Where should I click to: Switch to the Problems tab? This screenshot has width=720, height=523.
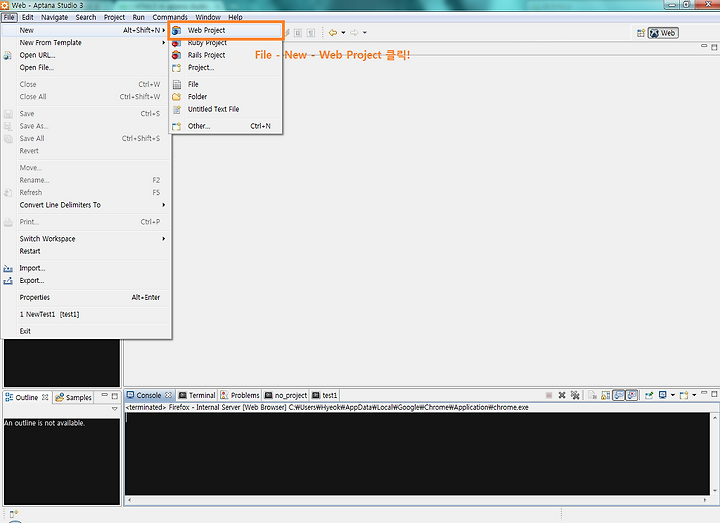[x=240, y=395]
